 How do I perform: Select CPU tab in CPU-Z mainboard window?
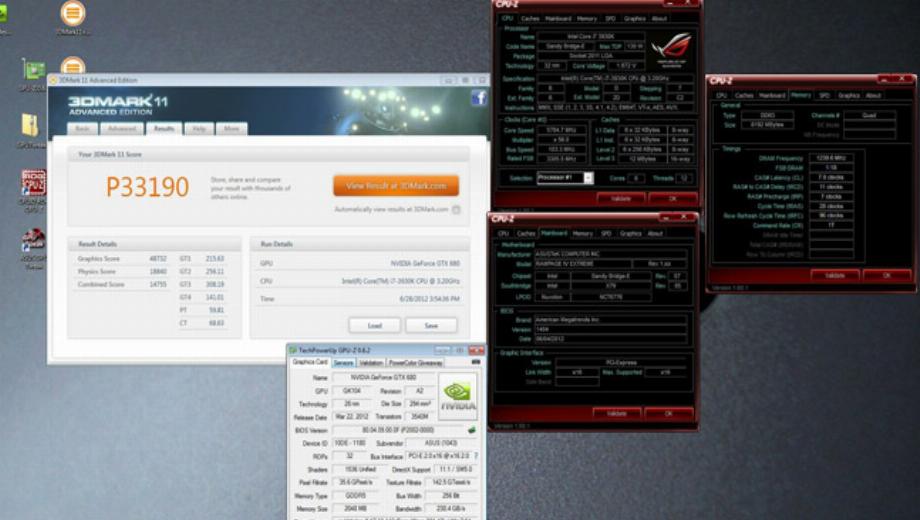[x=503, y=234]
